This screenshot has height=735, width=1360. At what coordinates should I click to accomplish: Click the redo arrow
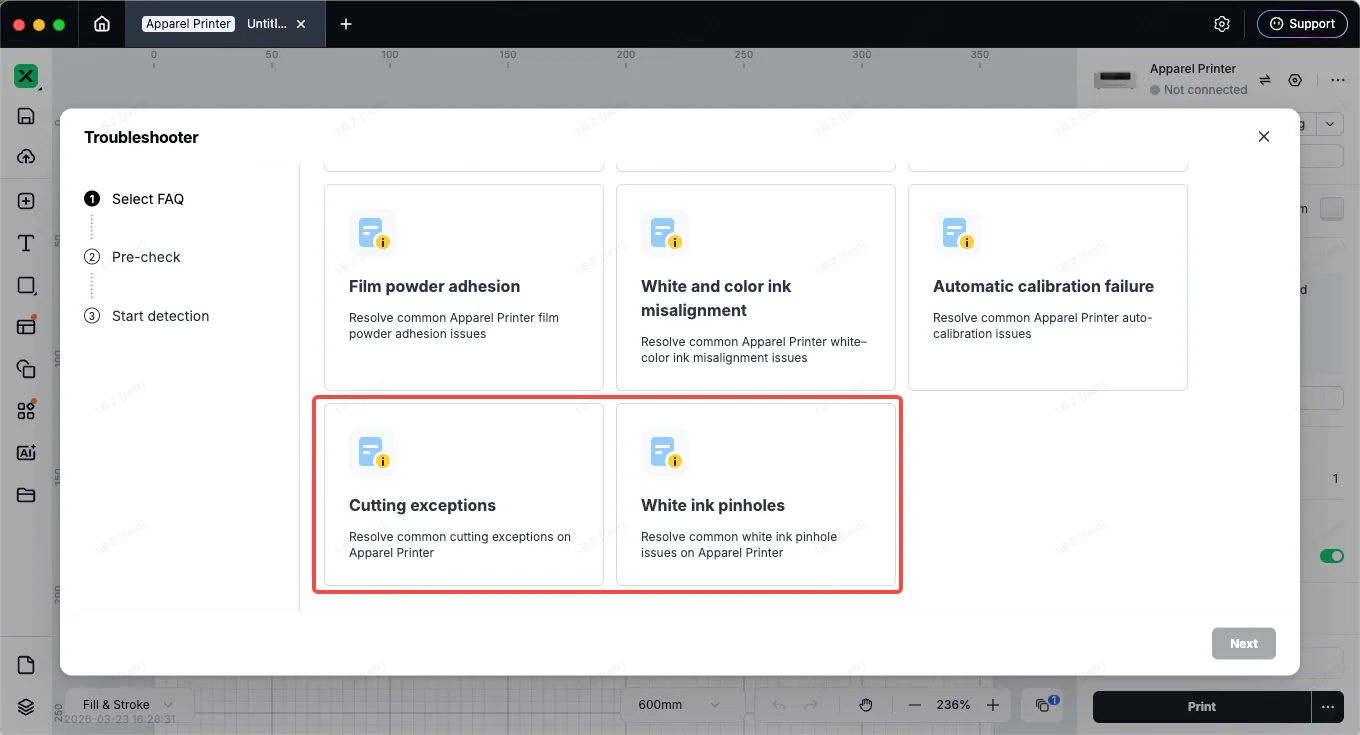(x=811, y=705)
